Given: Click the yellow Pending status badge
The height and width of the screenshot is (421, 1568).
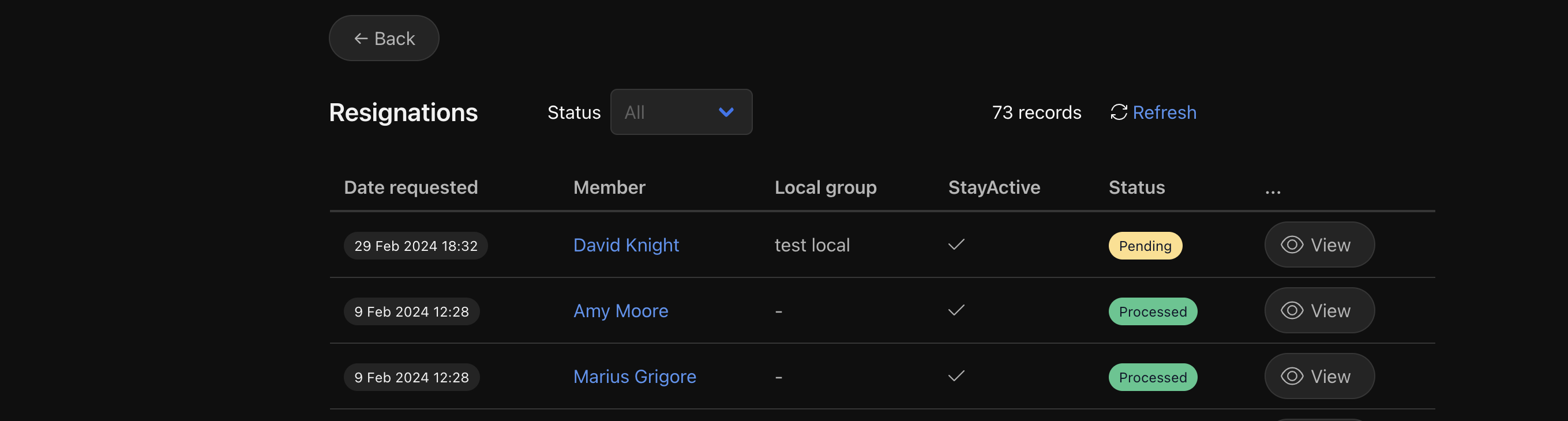Looking at the screenshot, I should [x=1145, y=246].
